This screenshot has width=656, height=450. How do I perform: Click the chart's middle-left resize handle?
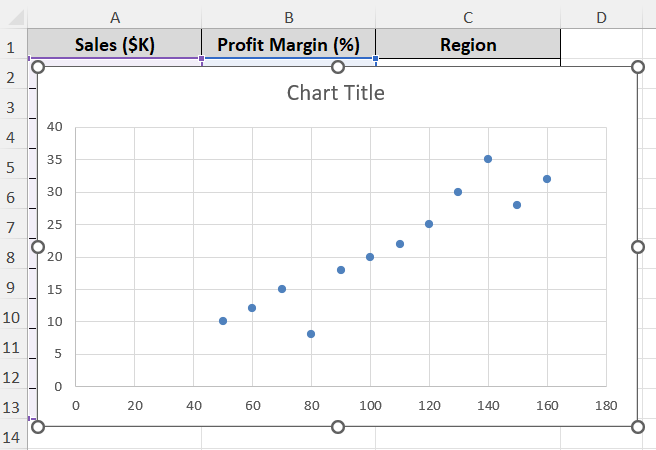click(38, 247)
